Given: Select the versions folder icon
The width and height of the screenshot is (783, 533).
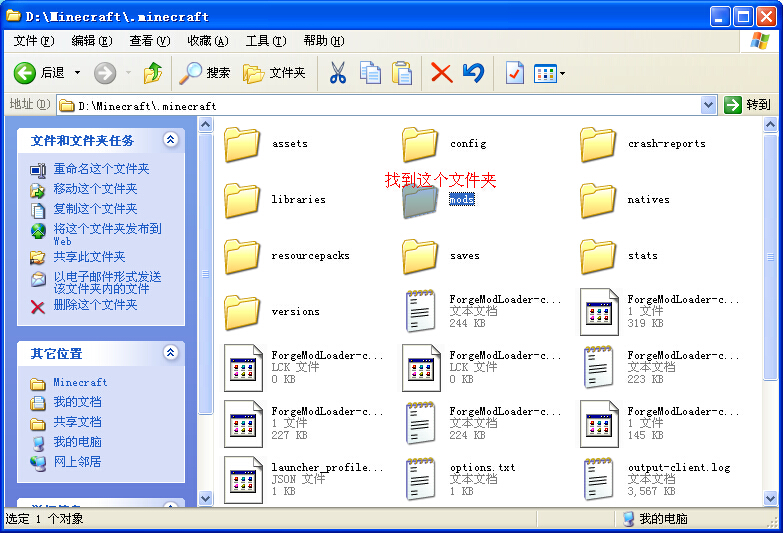Looking at the screenshot, I should coord(242,312).
